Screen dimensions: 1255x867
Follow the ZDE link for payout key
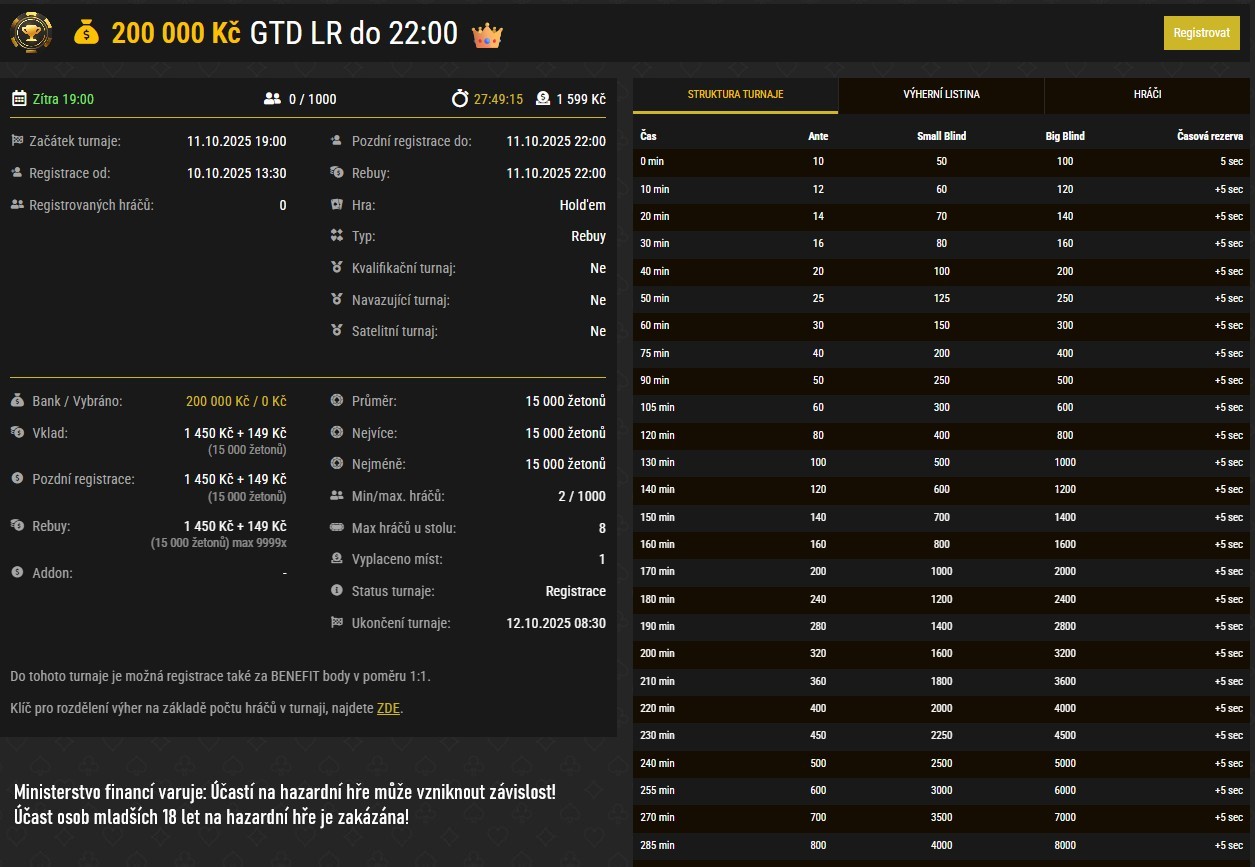coord(388,709)
